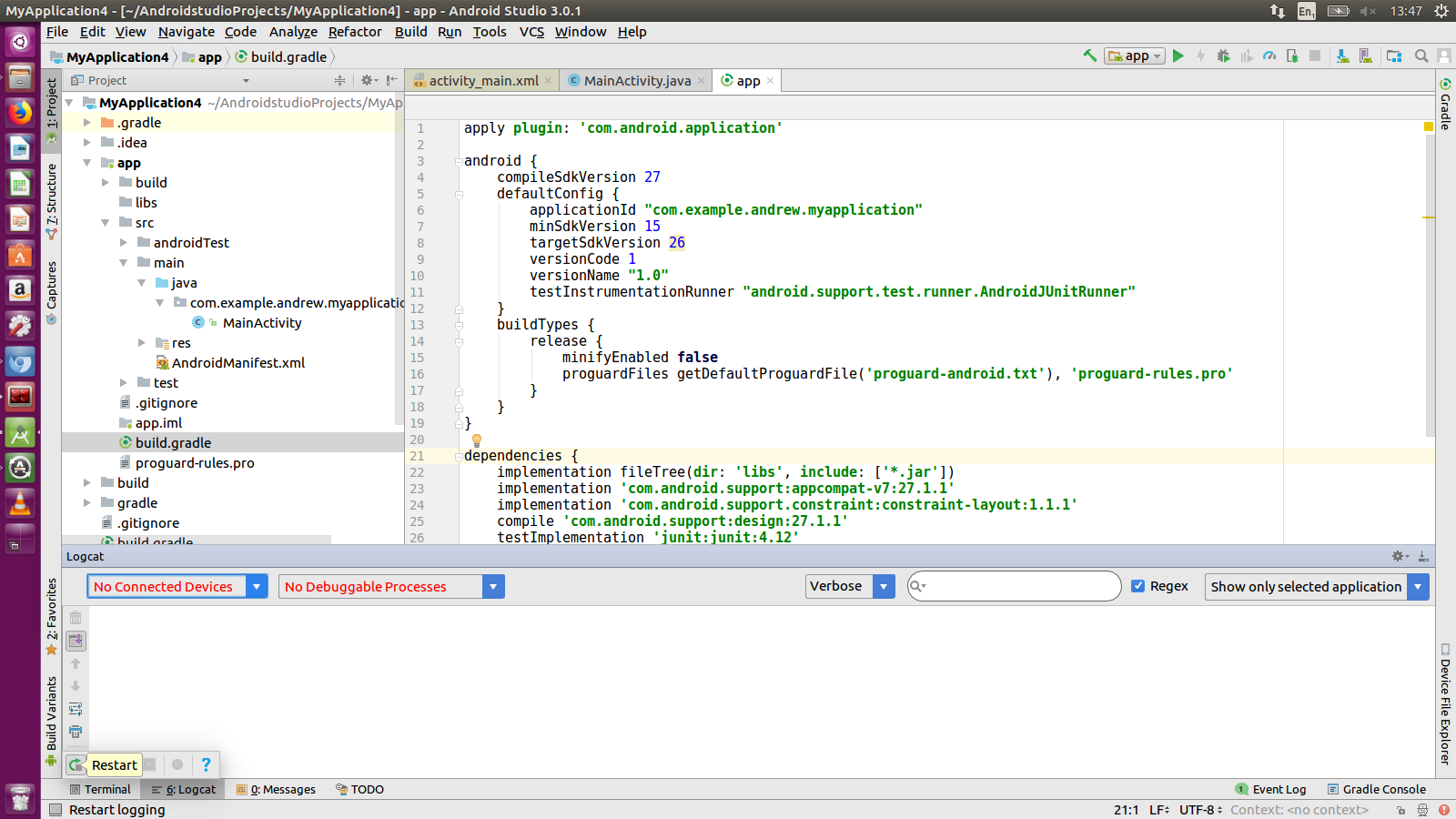Image resolution: width=1456 pixels, height=819 pixels.
Task: Close the app editor tab
Action: tap(770, 81)
